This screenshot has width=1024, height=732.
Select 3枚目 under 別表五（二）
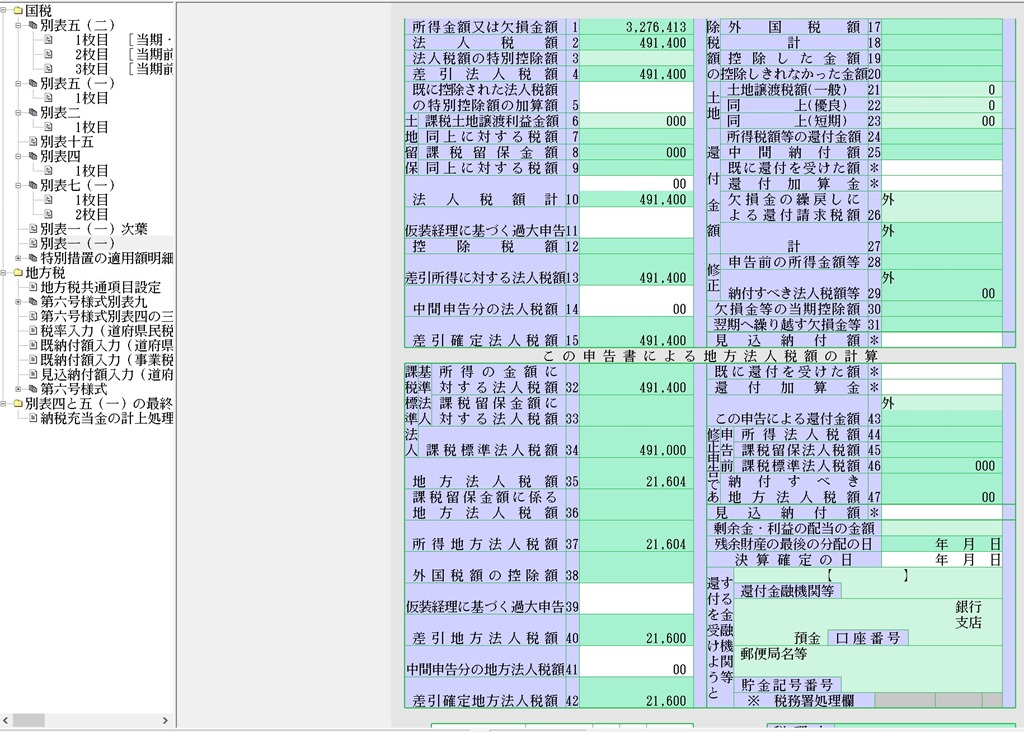[x=91, y=69]
